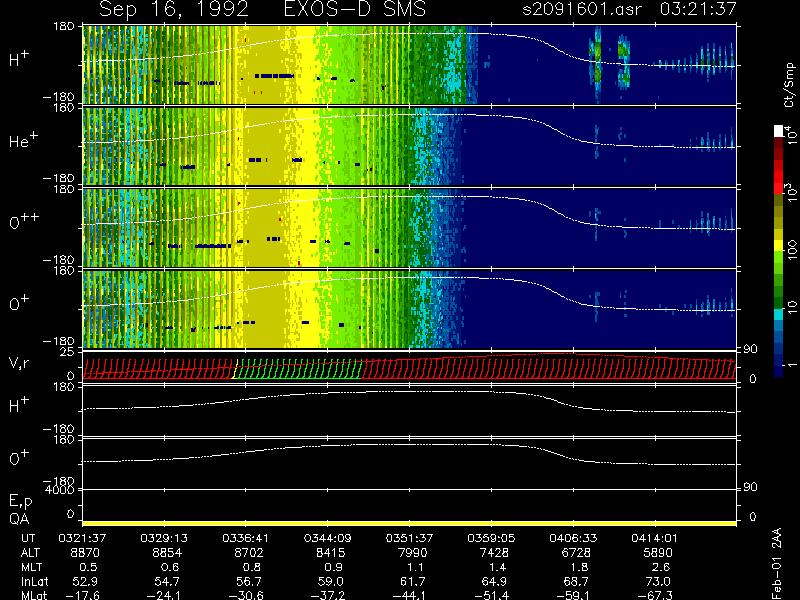800x600 pixels.
Task: Click InLat value '73.0'
Action: point(660,582)
